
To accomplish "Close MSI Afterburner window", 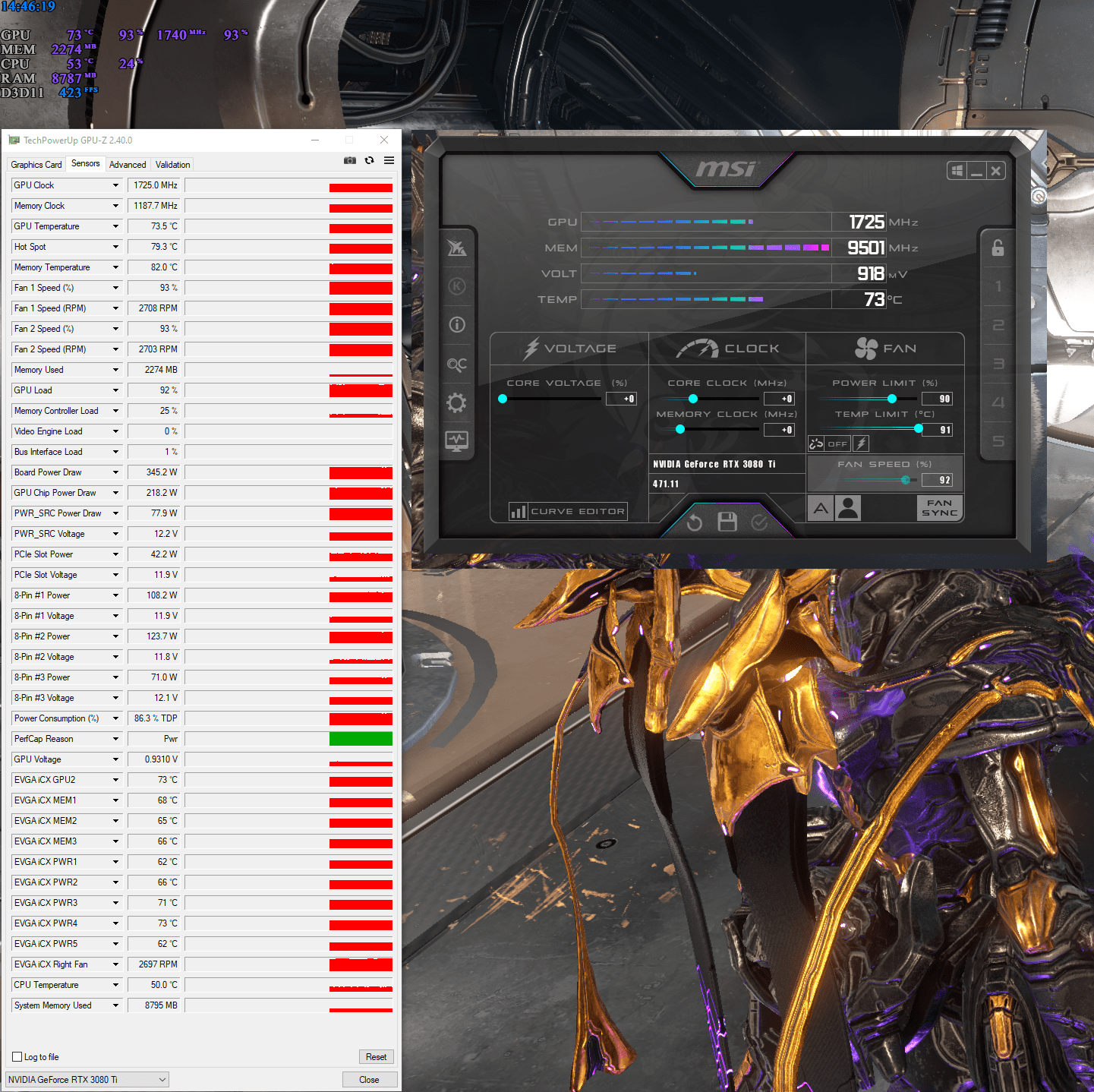I will (x=996, y=171).
